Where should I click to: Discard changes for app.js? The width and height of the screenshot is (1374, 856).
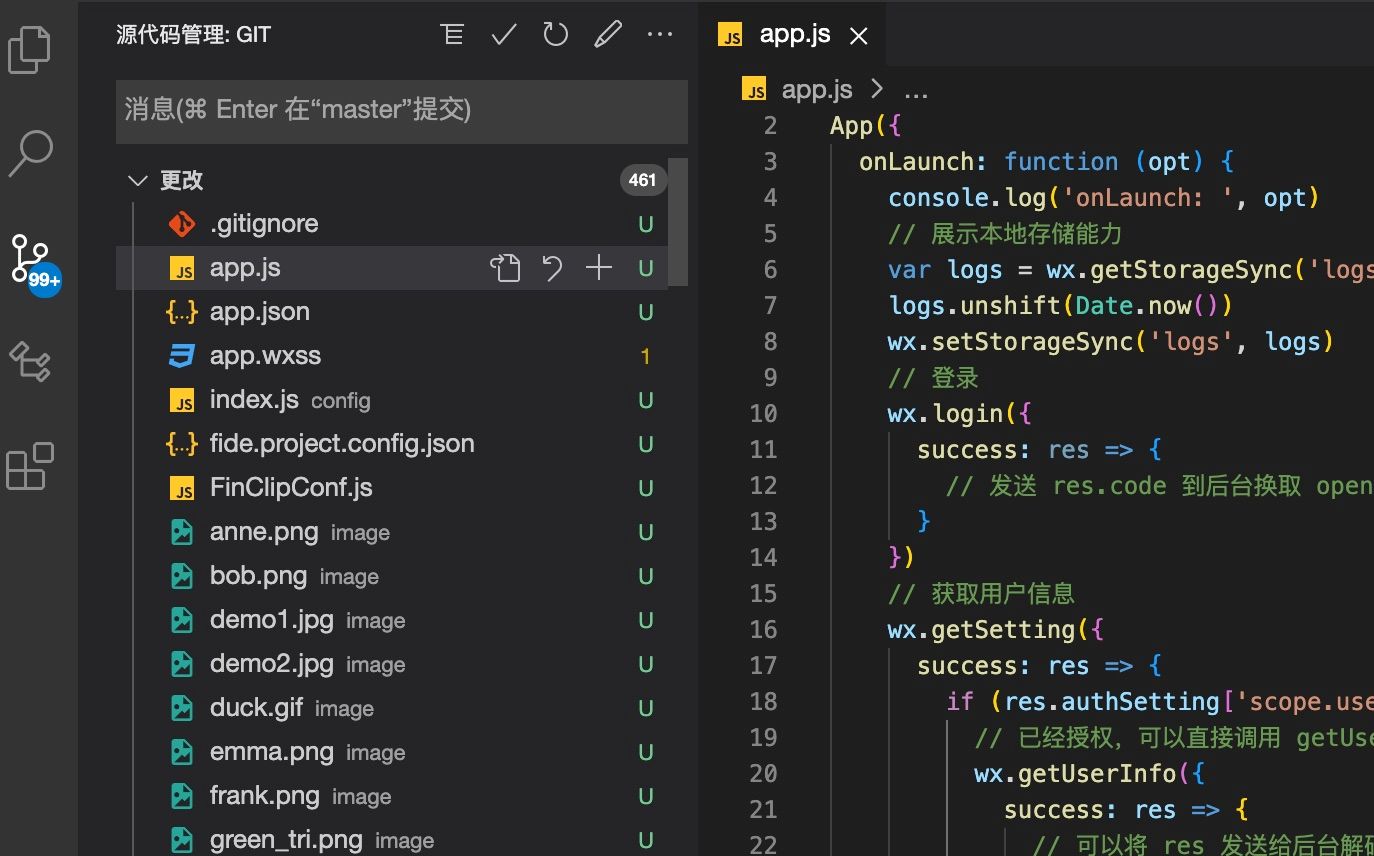[552, 268]
